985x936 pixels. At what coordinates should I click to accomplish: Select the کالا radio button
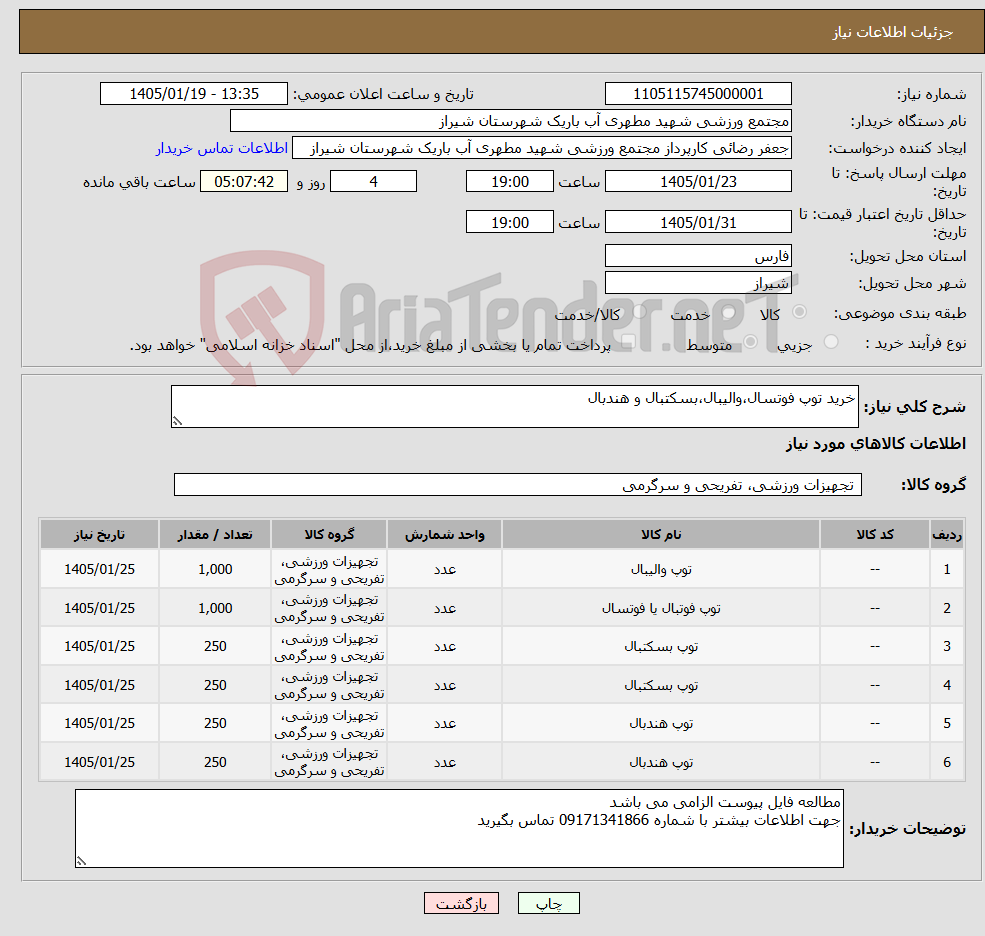pos(800,312)
